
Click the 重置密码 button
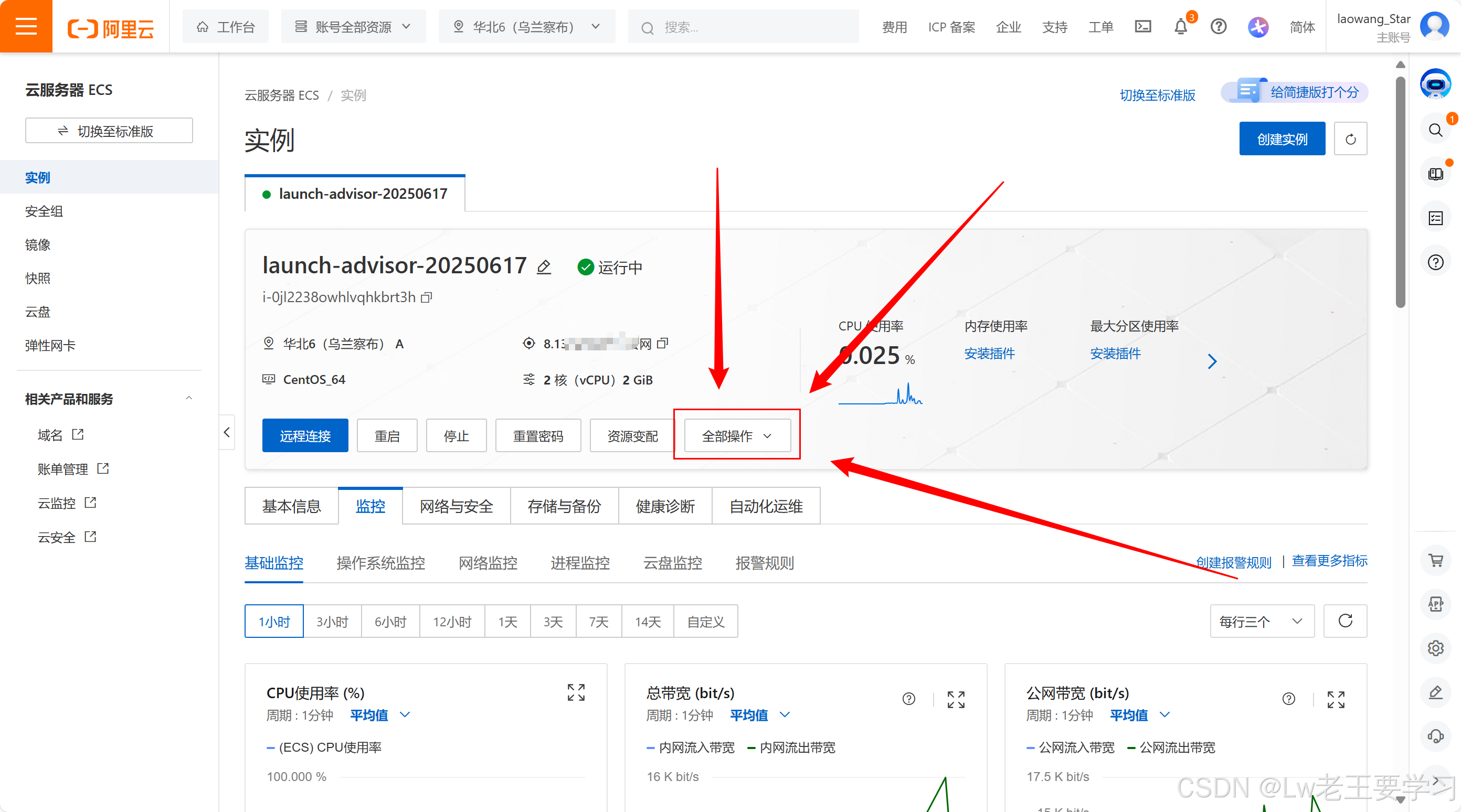[x=538, y=435]
